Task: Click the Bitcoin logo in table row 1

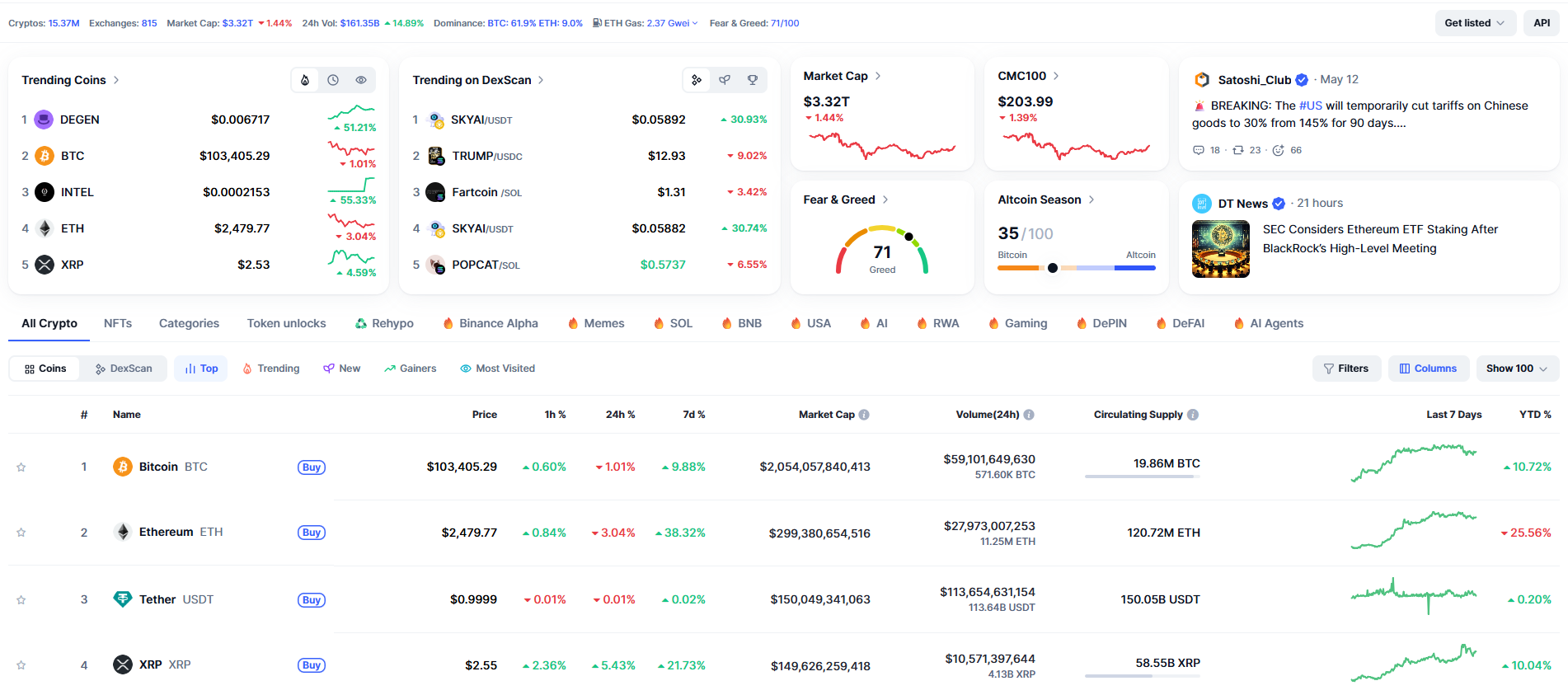Action: click(123, 467)
